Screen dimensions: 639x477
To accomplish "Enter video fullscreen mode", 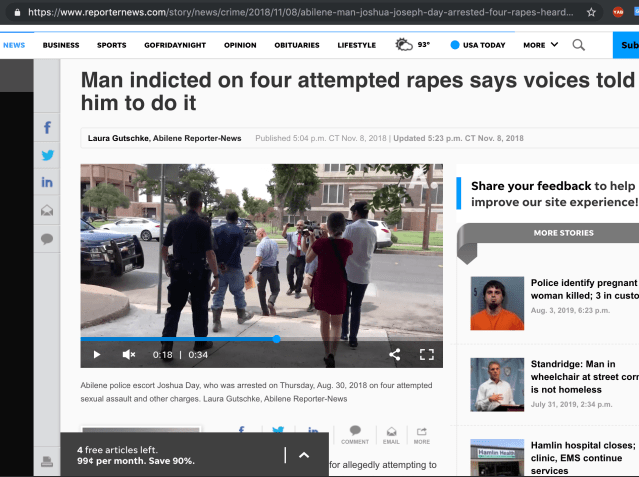I will (x=427, y=355).
